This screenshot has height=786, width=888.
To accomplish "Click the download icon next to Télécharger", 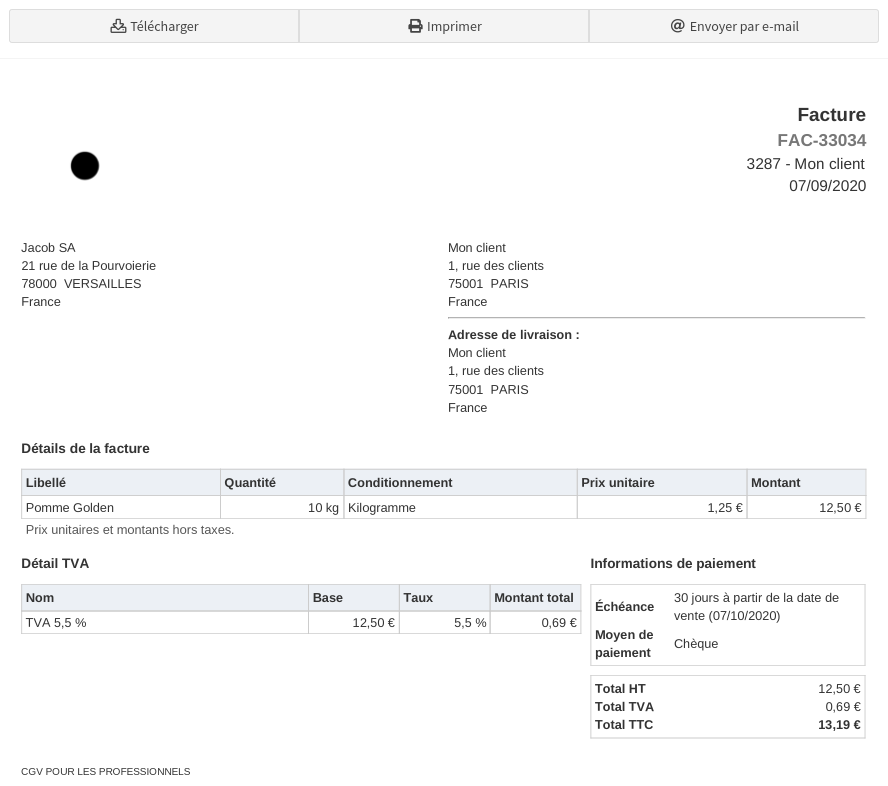I will (x=118, y=26).
